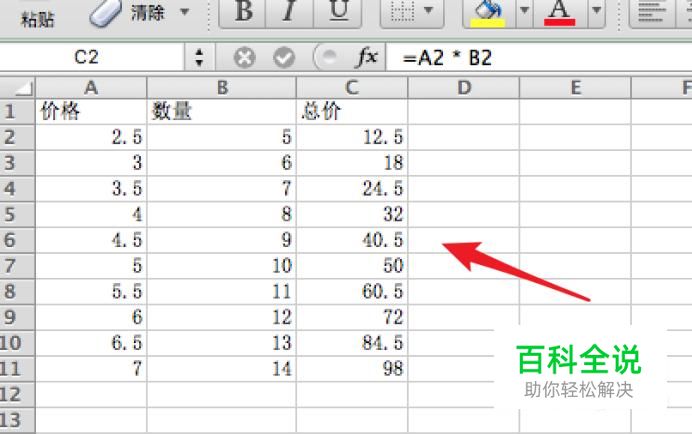Select column B header
The width and height of the screenshot is (692, 434).
pos(222,87)
